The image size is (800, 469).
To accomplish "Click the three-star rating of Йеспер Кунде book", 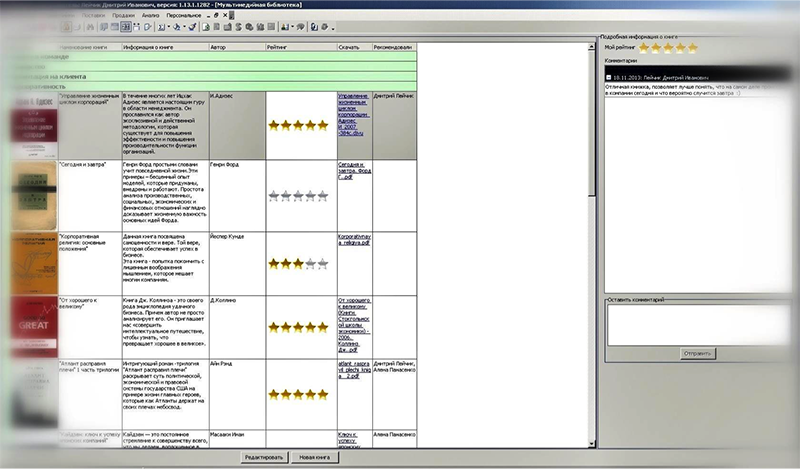I will (298, 263).
